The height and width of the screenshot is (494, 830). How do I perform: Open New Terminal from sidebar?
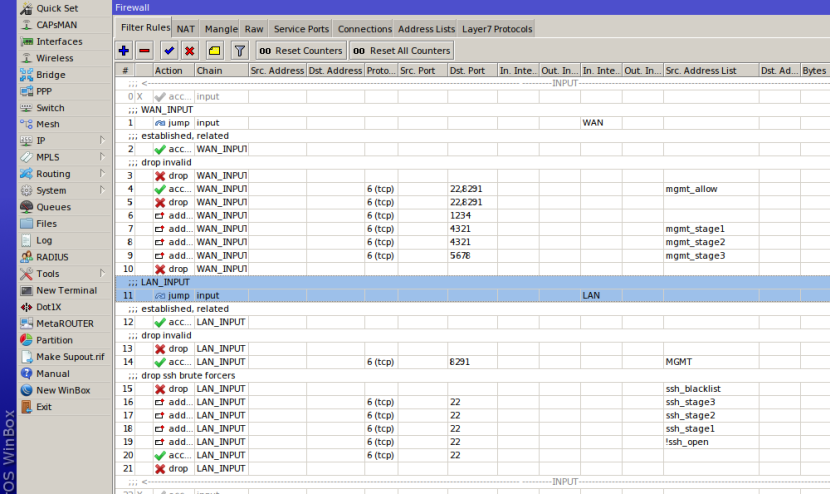coord(66,290)
